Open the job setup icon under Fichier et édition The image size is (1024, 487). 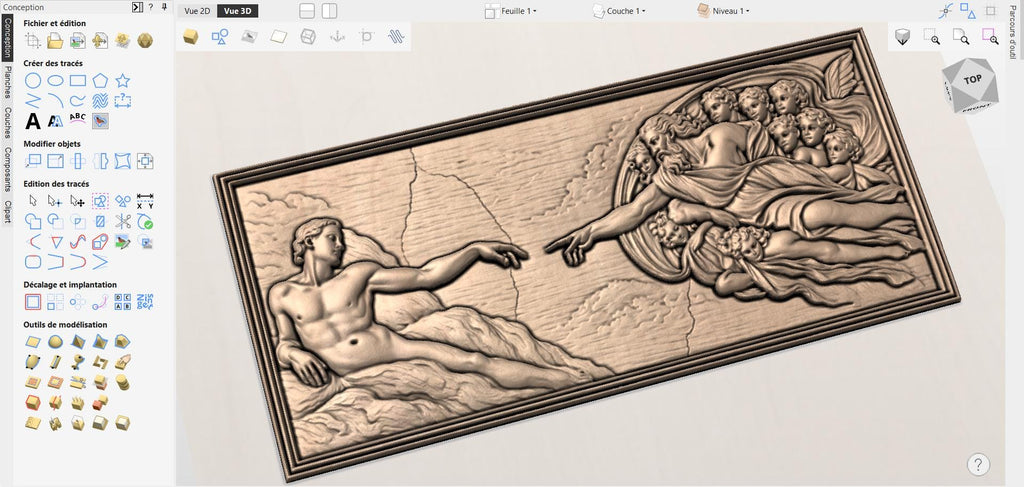pos(33,41)
